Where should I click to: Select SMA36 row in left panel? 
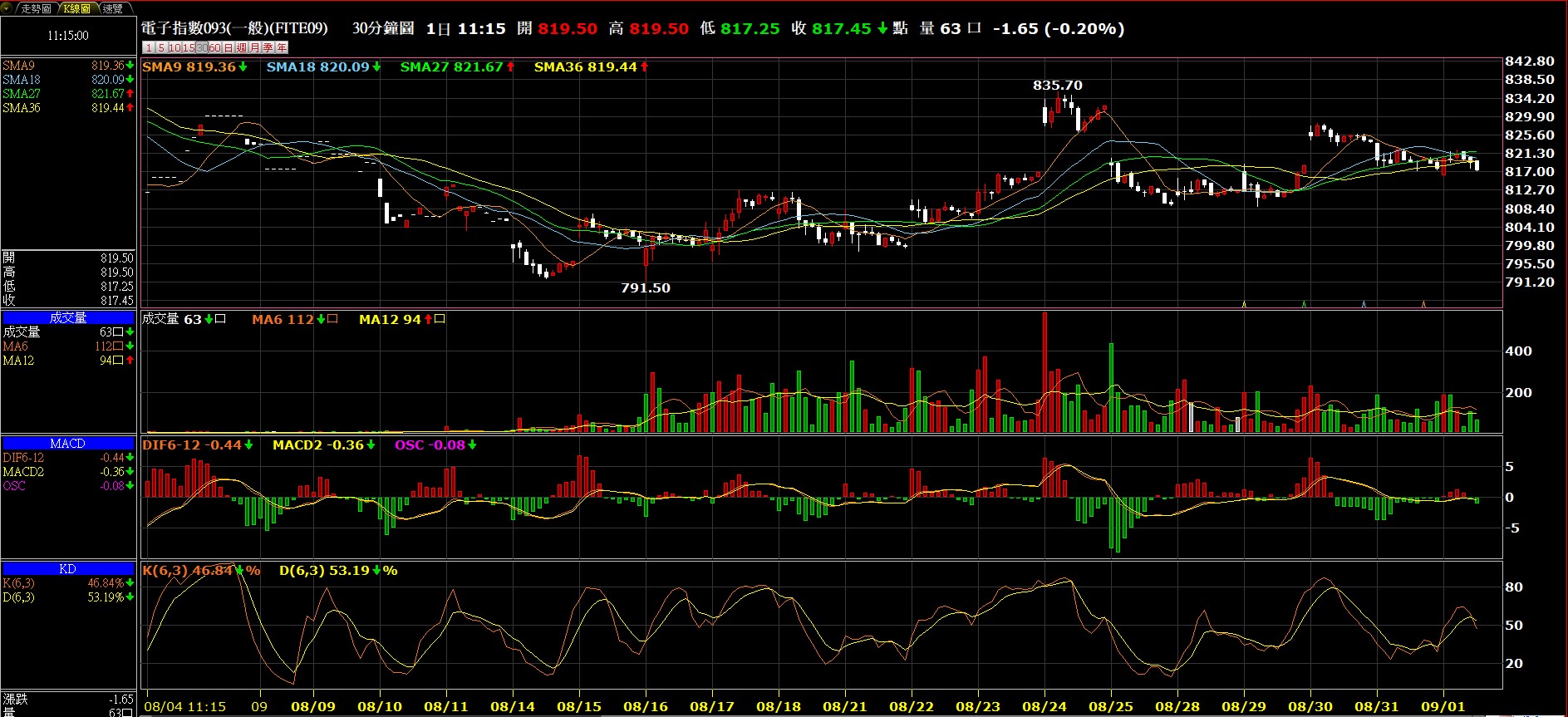(x=68, y=108)
